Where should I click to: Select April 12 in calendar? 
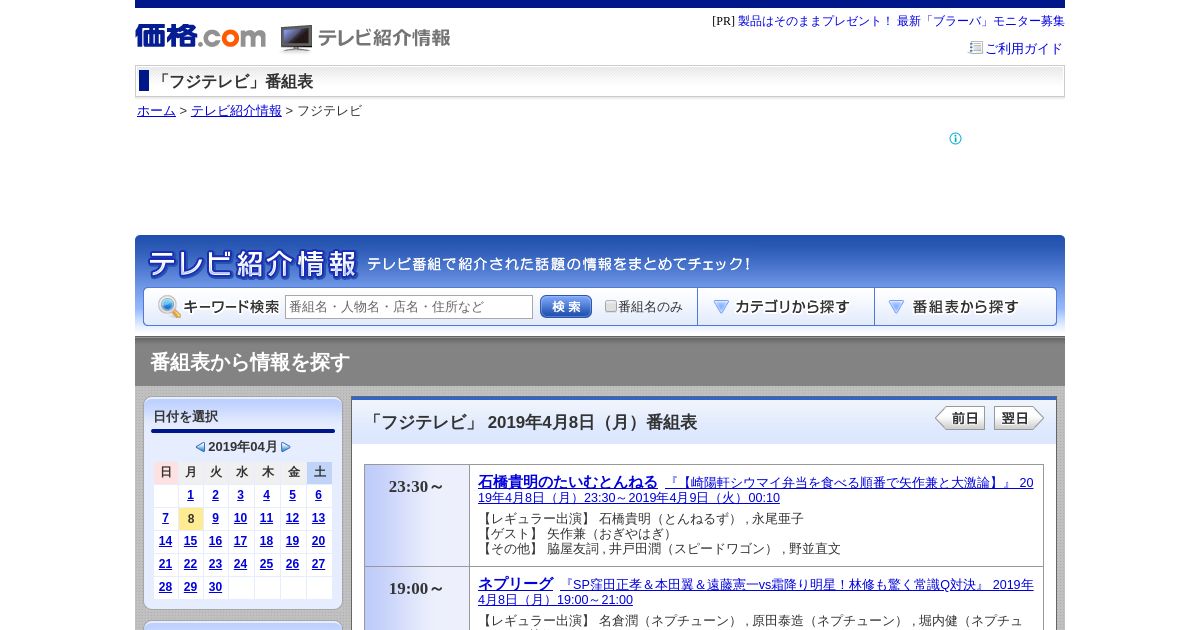coord(292,518)
